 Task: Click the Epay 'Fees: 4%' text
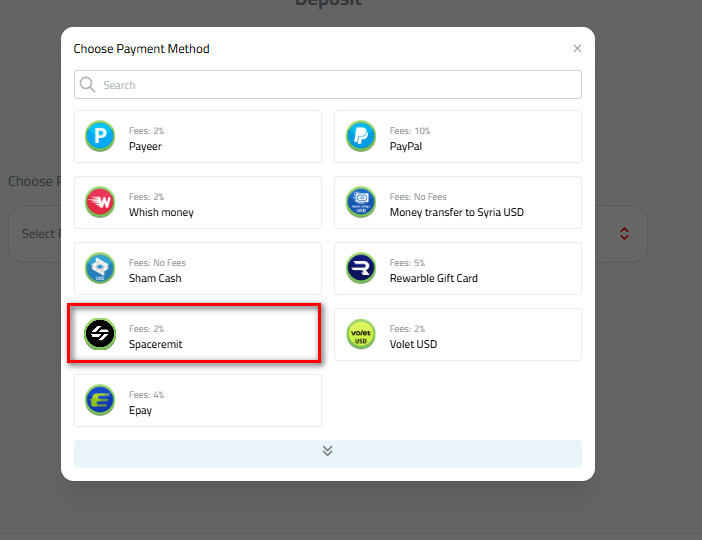[146, 394]
